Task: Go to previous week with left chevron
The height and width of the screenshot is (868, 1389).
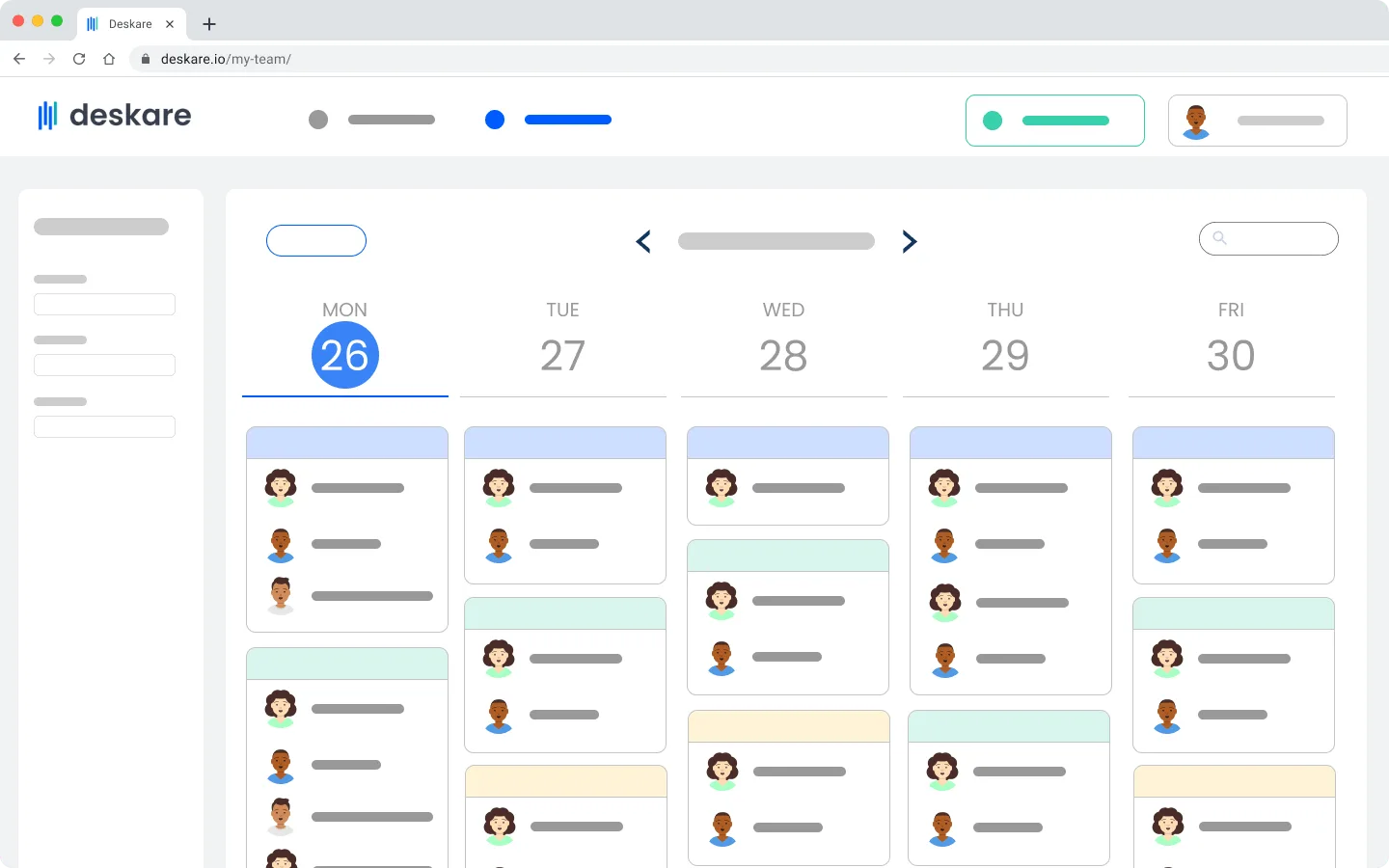Action: (x=643, y=241)
